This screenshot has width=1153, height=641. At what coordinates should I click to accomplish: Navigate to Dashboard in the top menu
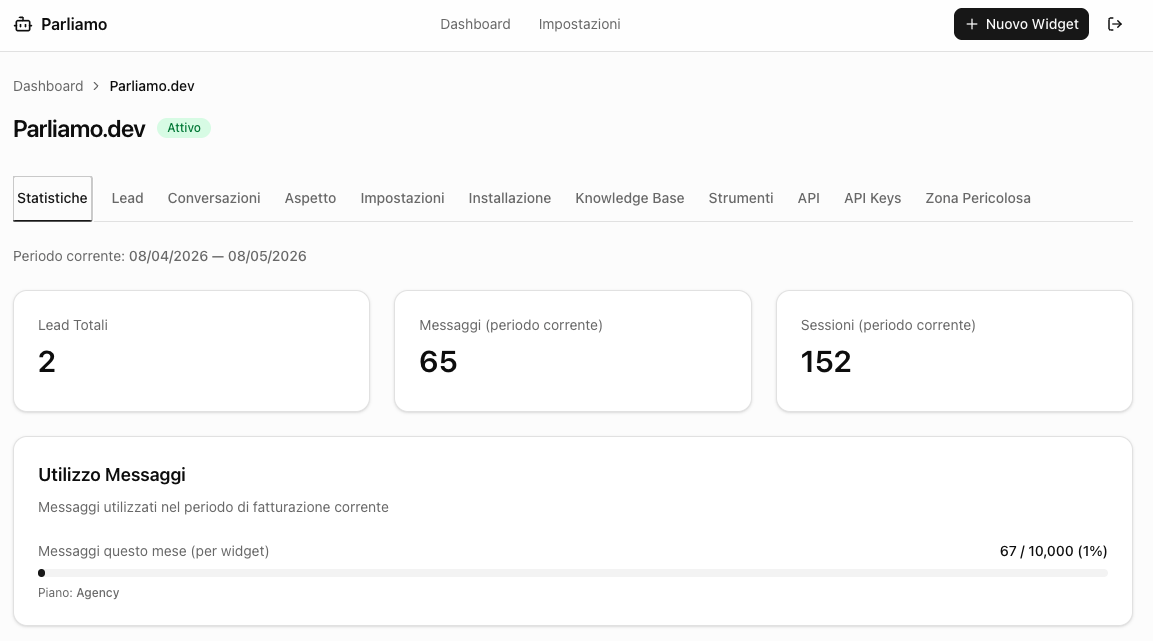475,24
